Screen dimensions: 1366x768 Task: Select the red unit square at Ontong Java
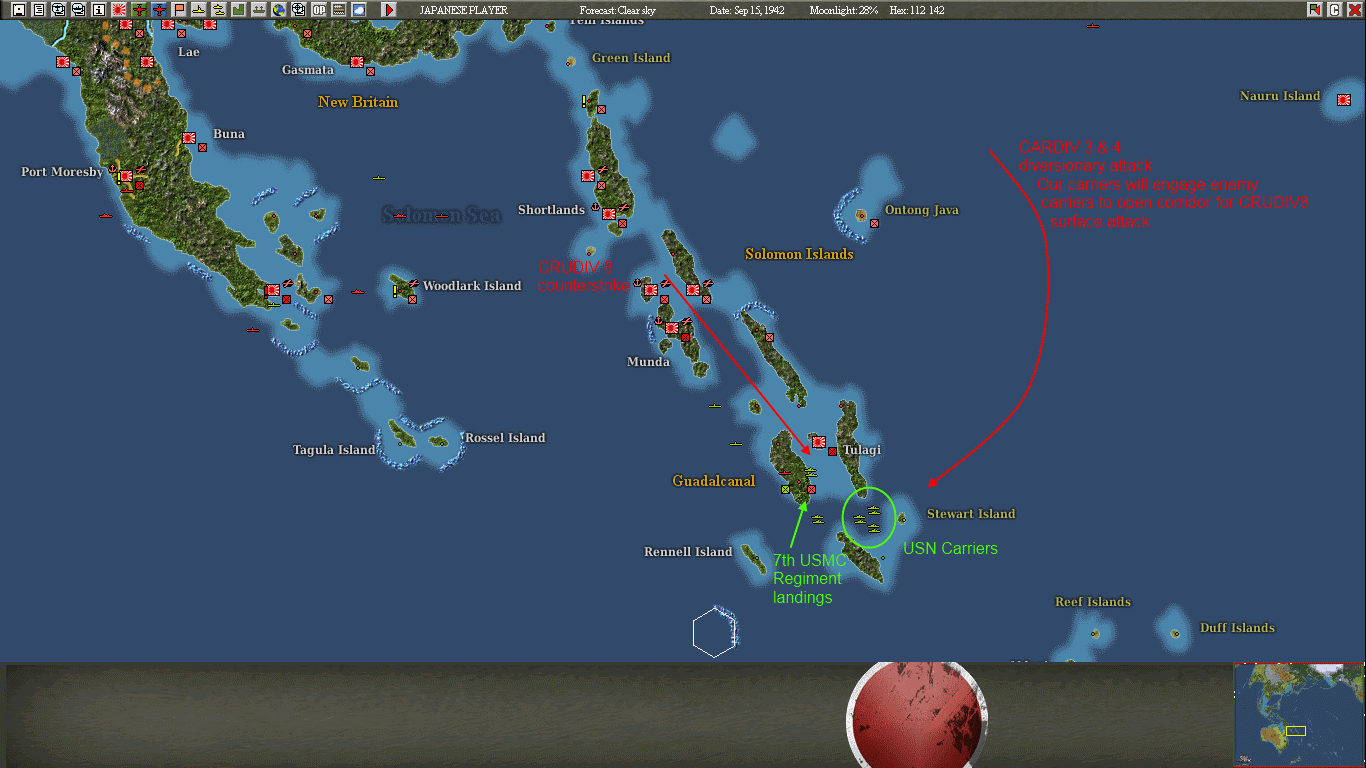874,223
